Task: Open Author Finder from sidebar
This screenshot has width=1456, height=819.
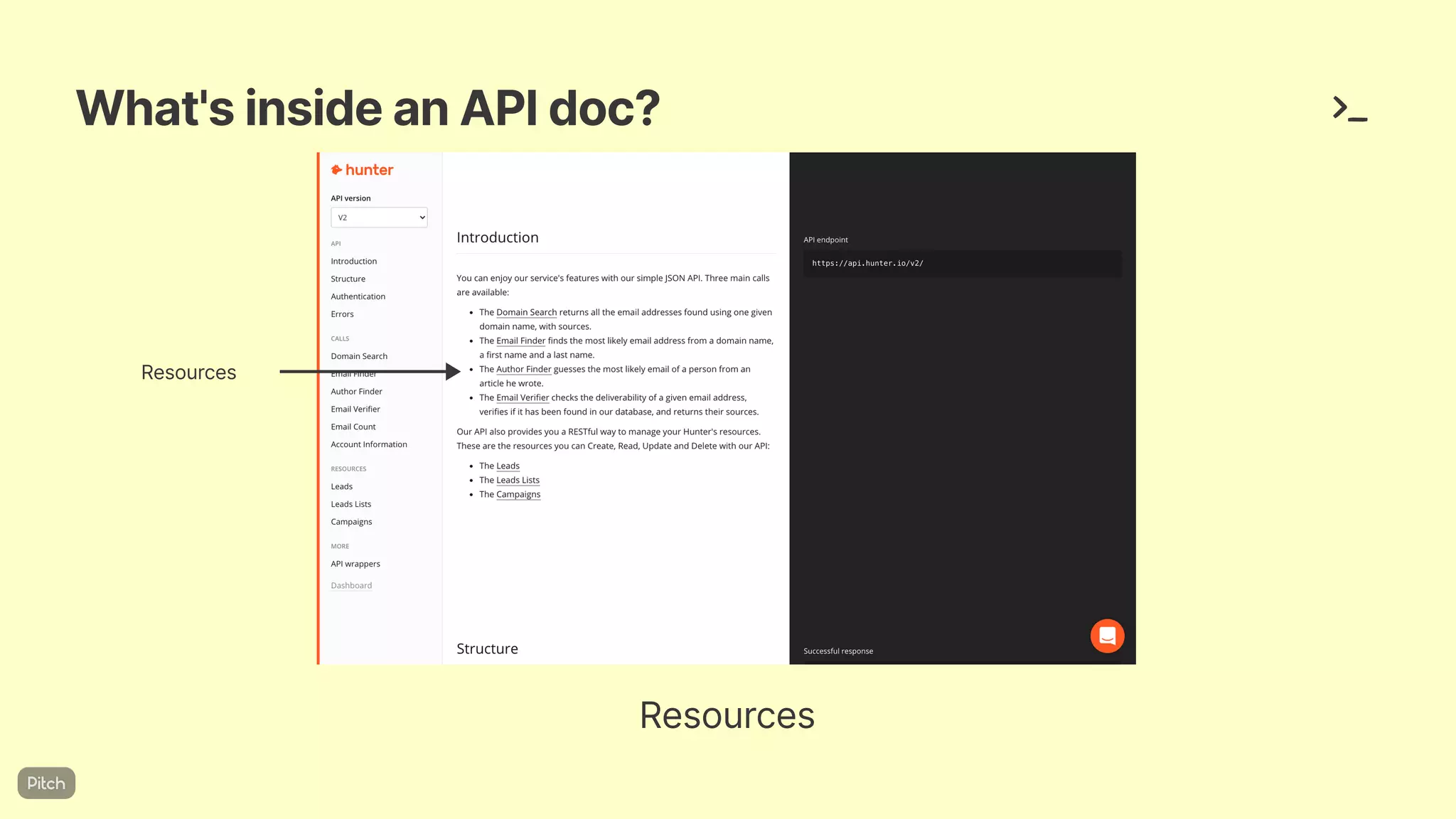Action: coord(356,392)
